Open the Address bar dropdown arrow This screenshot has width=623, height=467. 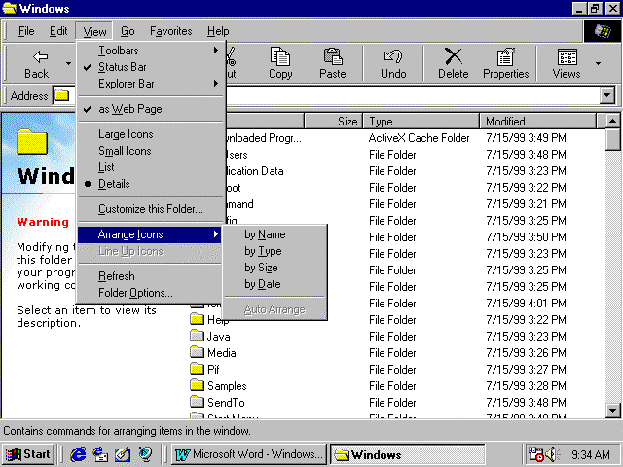point(607,95)
